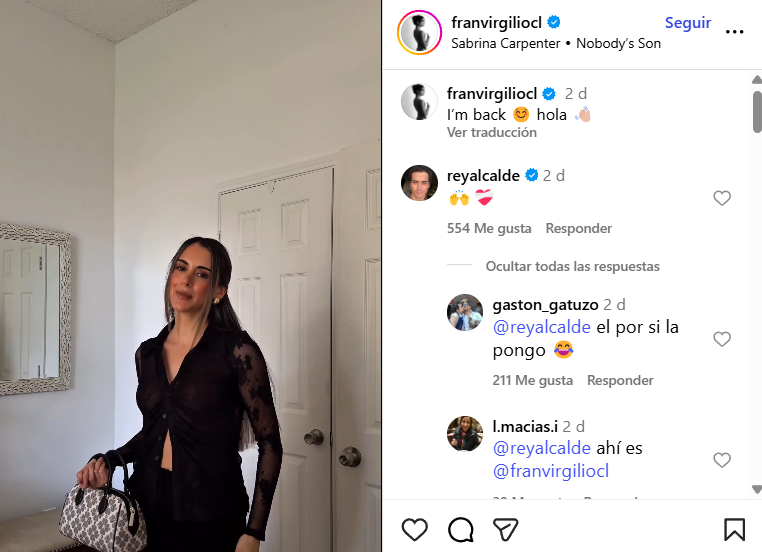Open reyalcalde's profile avatar

click(419, 183)
